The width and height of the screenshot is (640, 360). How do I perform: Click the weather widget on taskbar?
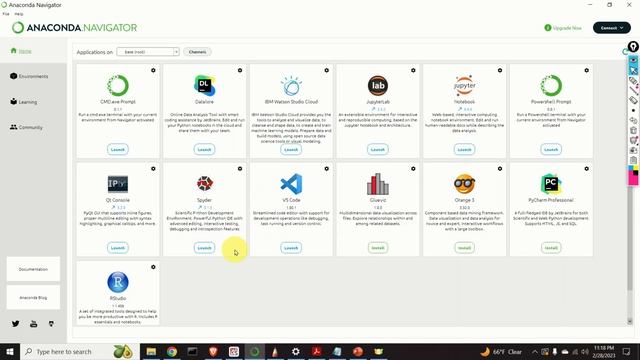[x=502, y=351]
